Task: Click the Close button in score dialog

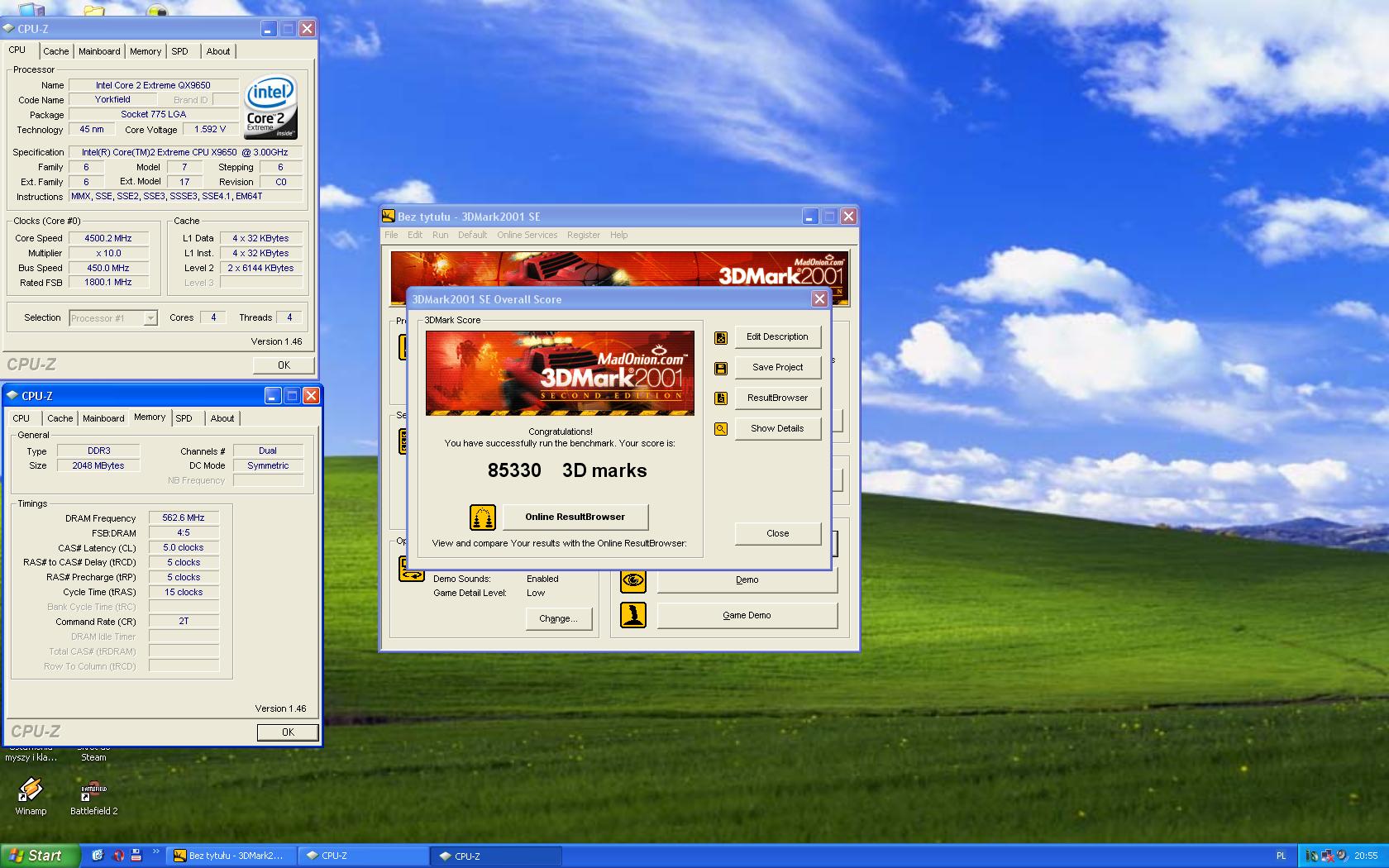Action: [777, 534]
